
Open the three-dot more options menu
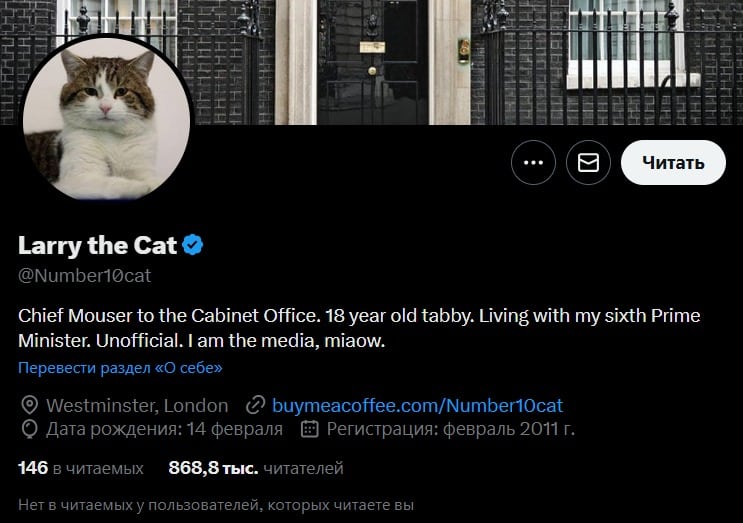[x=533, y=163]
